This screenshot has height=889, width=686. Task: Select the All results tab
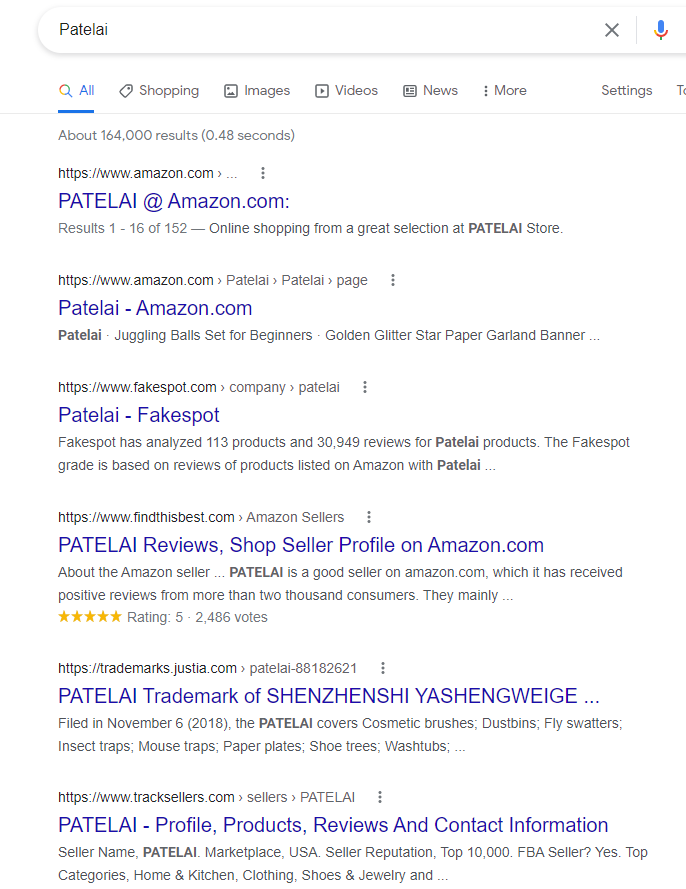tap(77, 91)
